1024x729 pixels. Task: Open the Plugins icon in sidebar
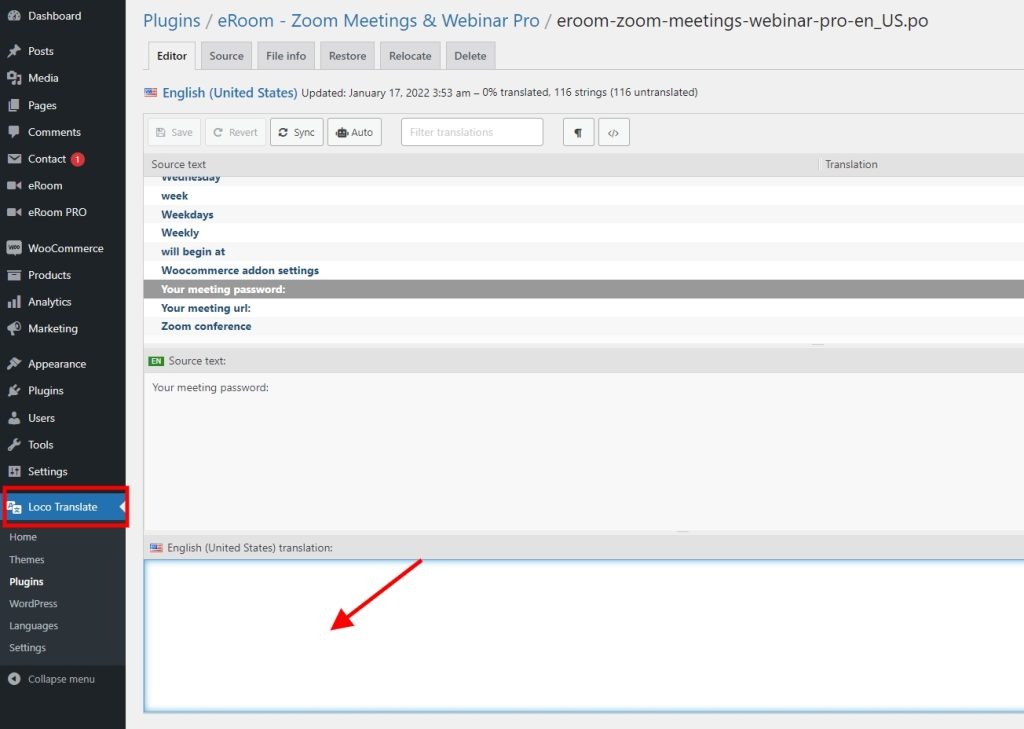16,390
